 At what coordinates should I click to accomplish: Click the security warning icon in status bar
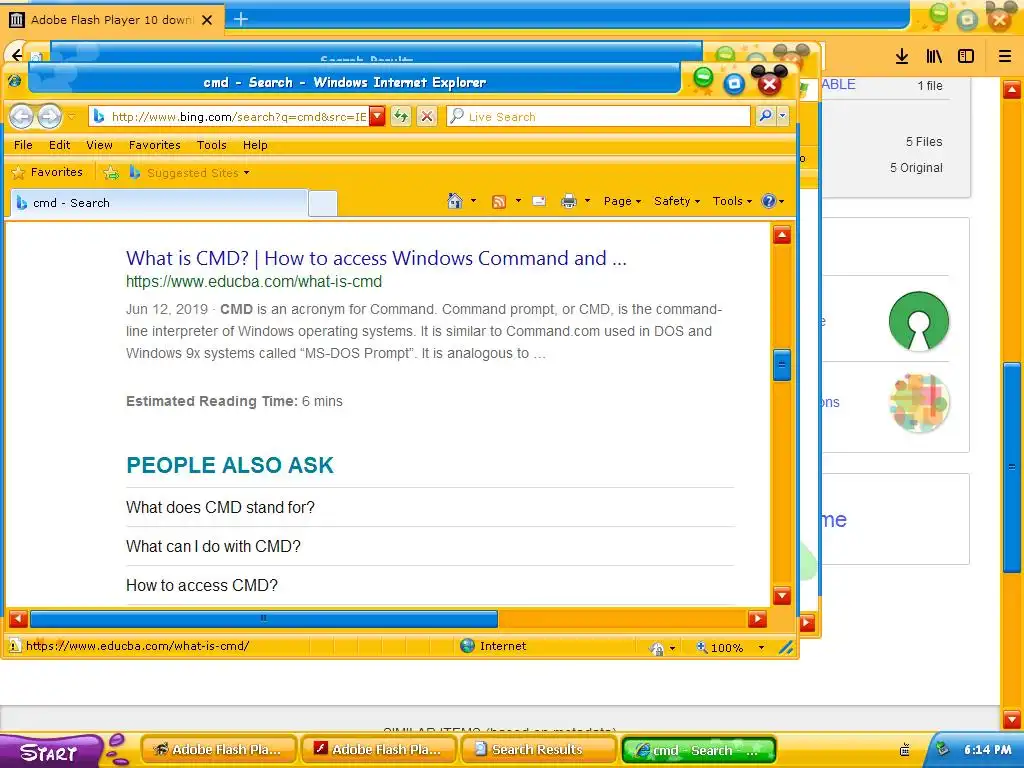pyautogui.click(x=14, y=647)
